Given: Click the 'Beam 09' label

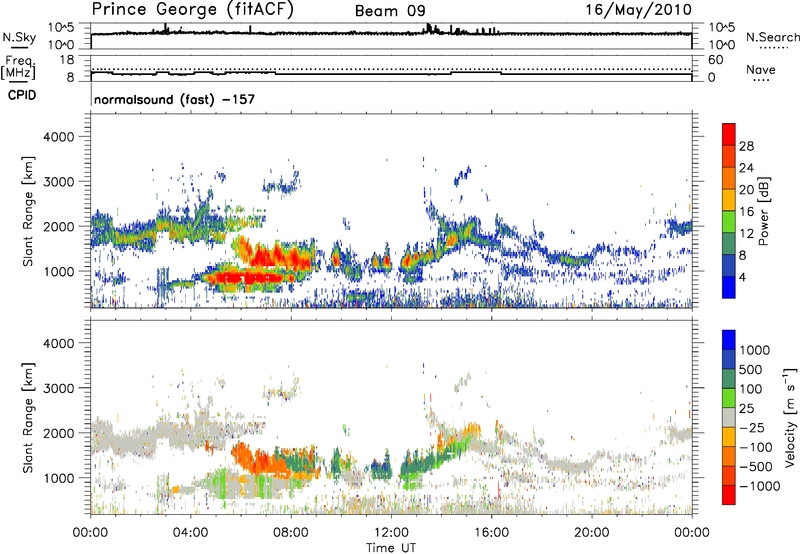Looking at the screenshot, I should pos(390,11).
